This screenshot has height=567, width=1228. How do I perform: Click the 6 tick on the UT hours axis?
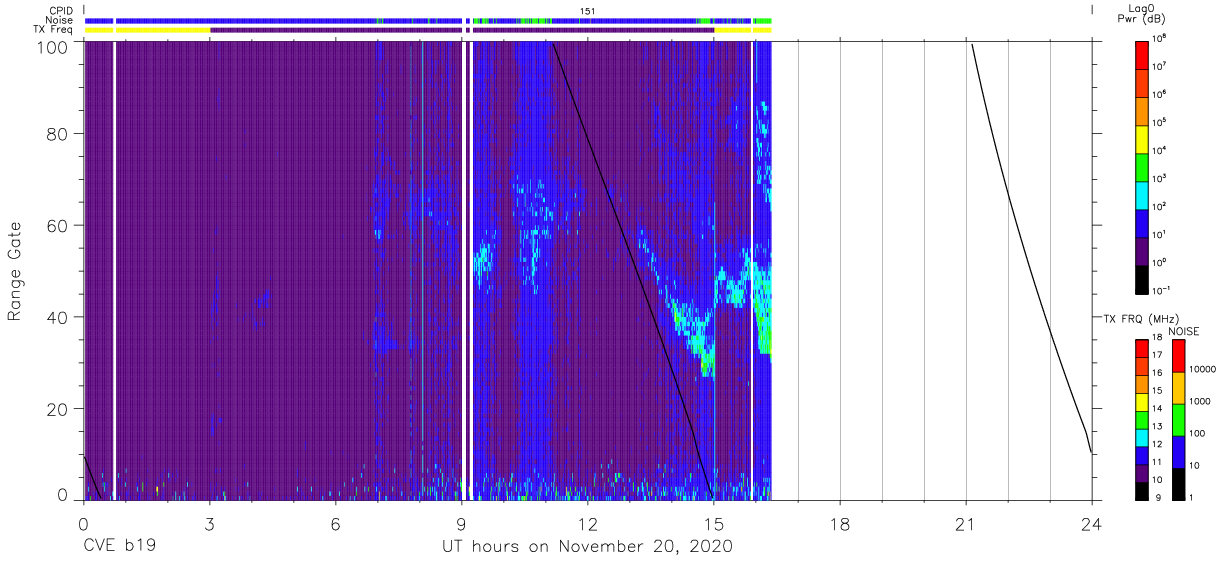click(336, 523)
